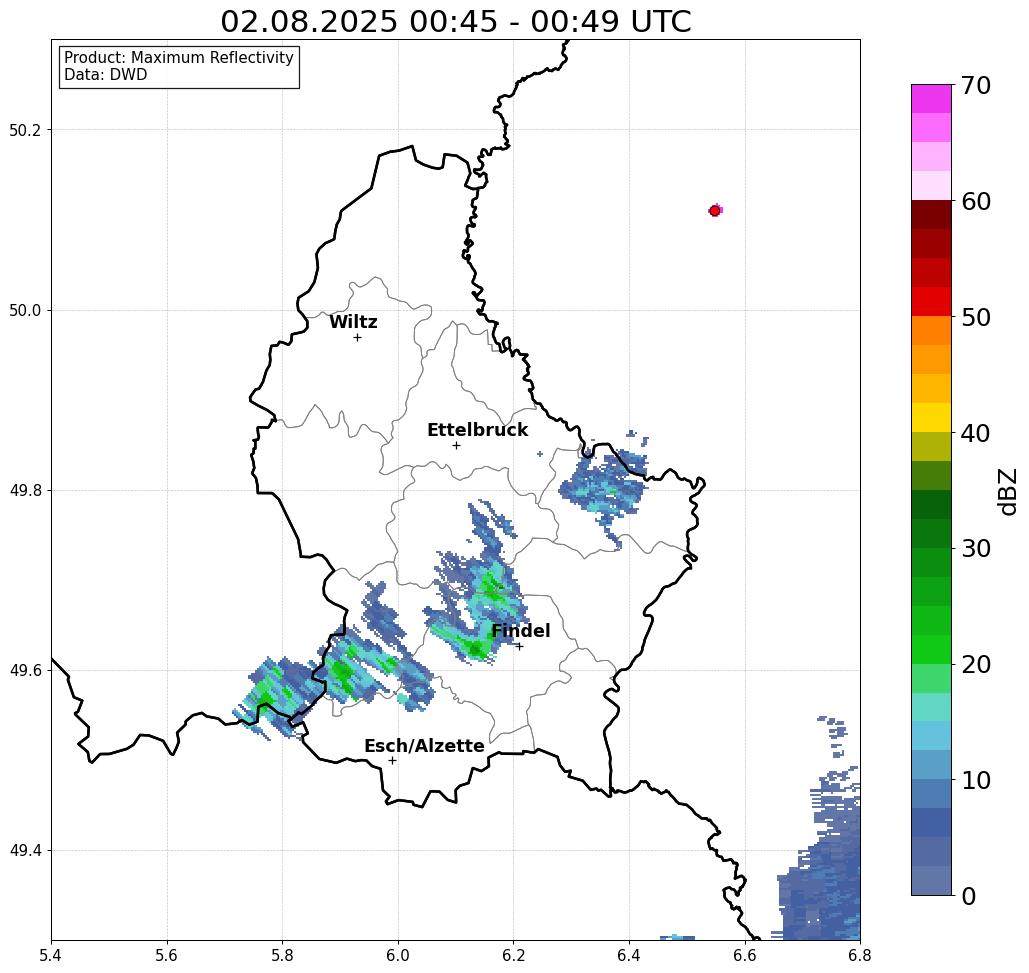Click the colorbar tick label 30
This screenshot has width=1029, height=973.
point(976,548)
